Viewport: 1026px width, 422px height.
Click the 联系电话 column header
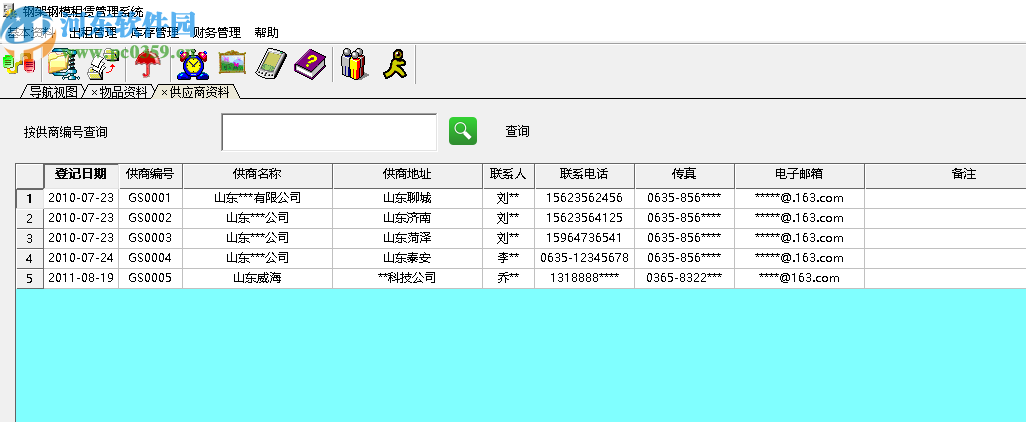[584, 174]
